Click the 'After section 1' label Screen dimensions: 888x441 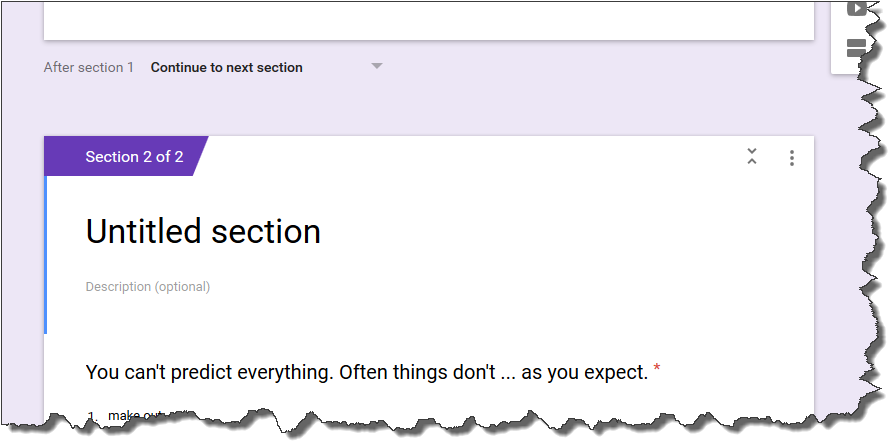[88, 68]
